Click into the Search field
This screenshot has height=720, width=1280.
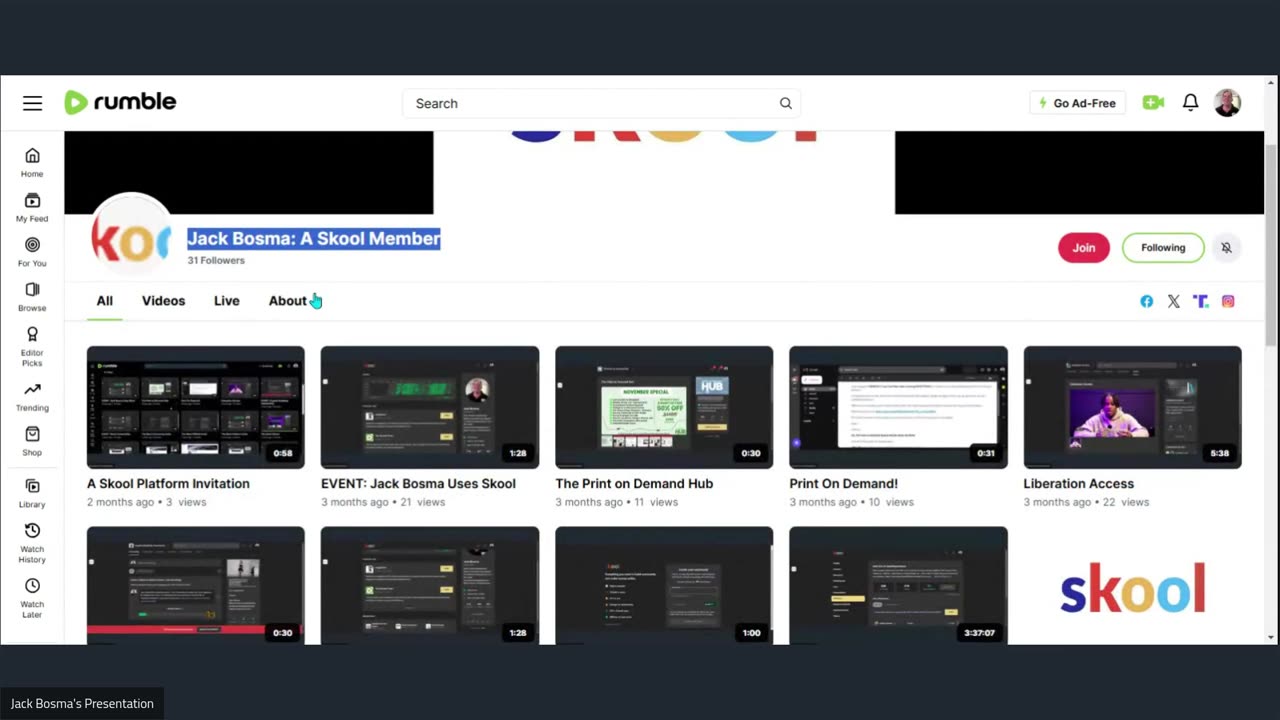tap(601, 103)
